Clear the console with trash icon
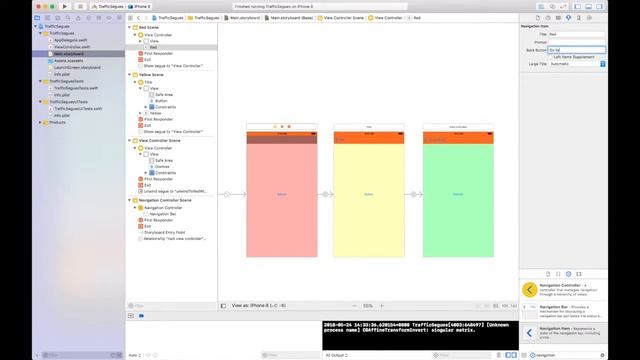 pyautogui.click(x=499, y=355)
